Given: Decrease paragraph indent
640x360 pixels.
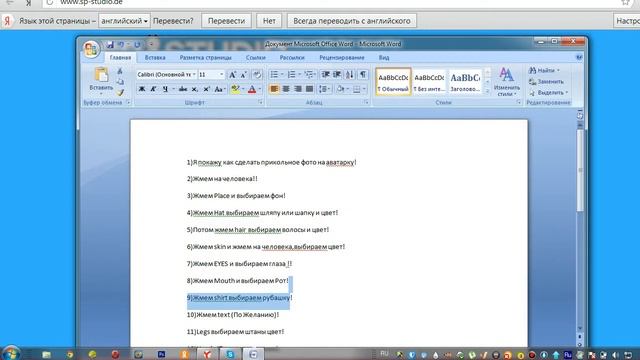Looking at the screenshot, I should [x=326, y=75].
